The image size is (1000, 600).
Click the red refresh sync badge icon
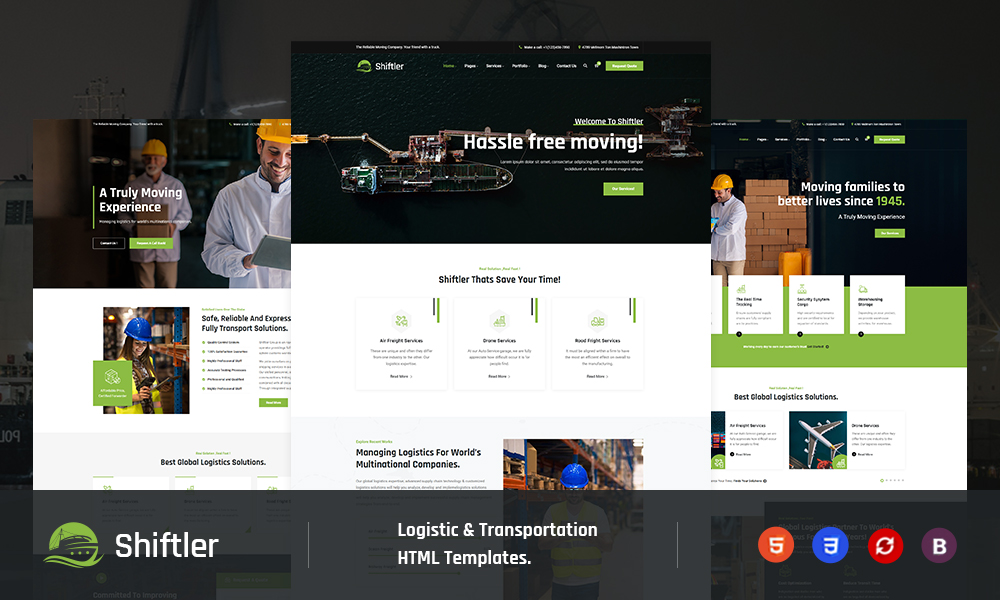click(x=884, y=545)
